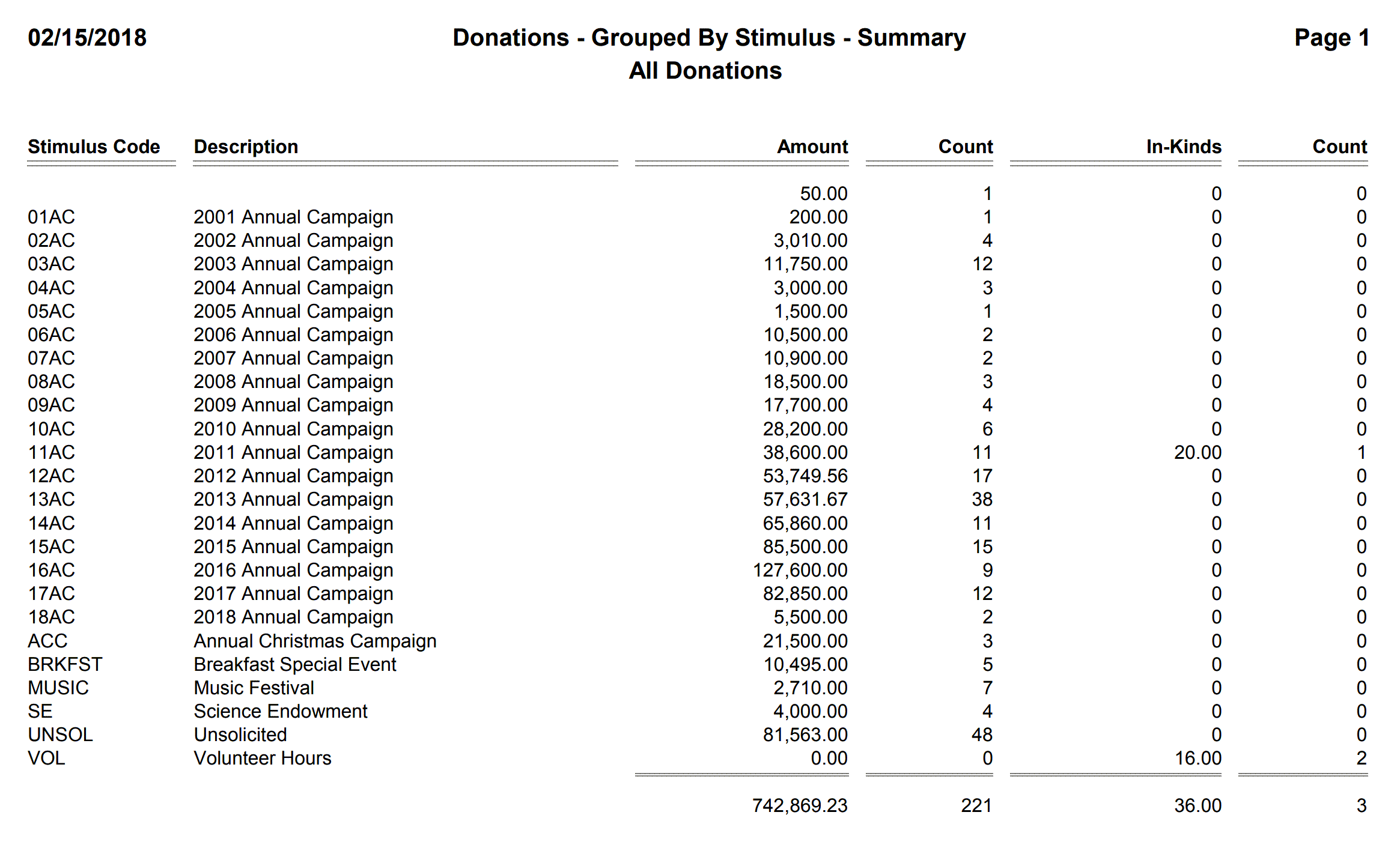This screenshot has width=1400, height=842.
Task: Click the amount 50.00 in first row
Action: [x=824, y=193]
